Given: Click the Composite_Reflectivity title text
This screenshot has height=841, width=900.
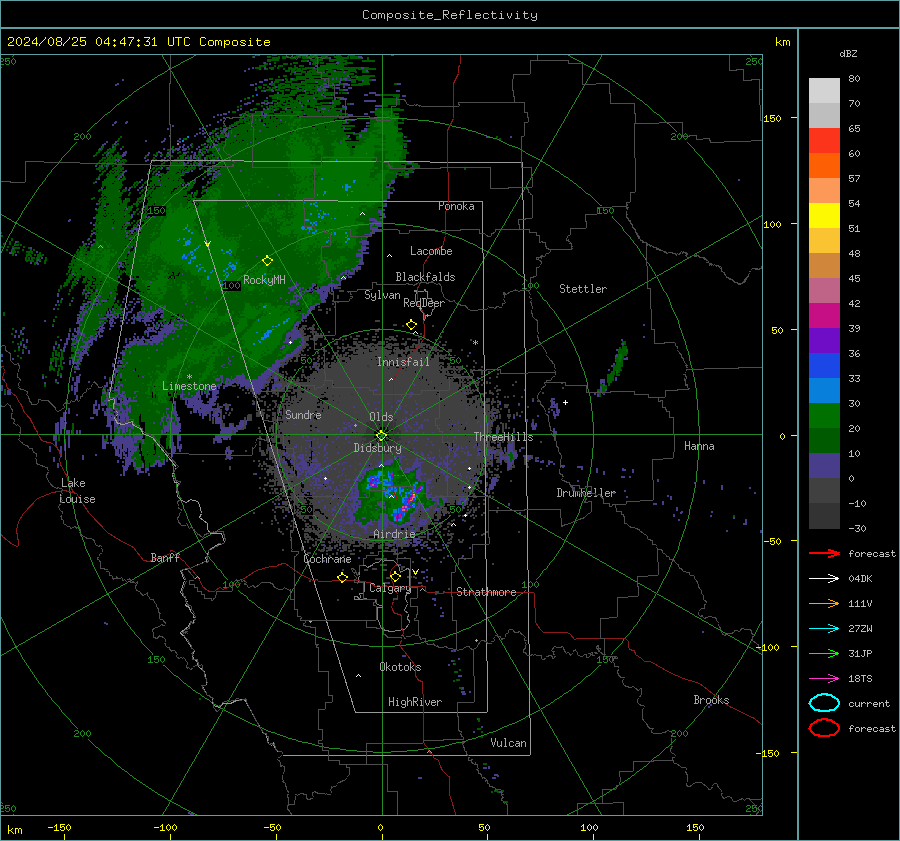Looking at the screenshot, I should click(450, 15).
